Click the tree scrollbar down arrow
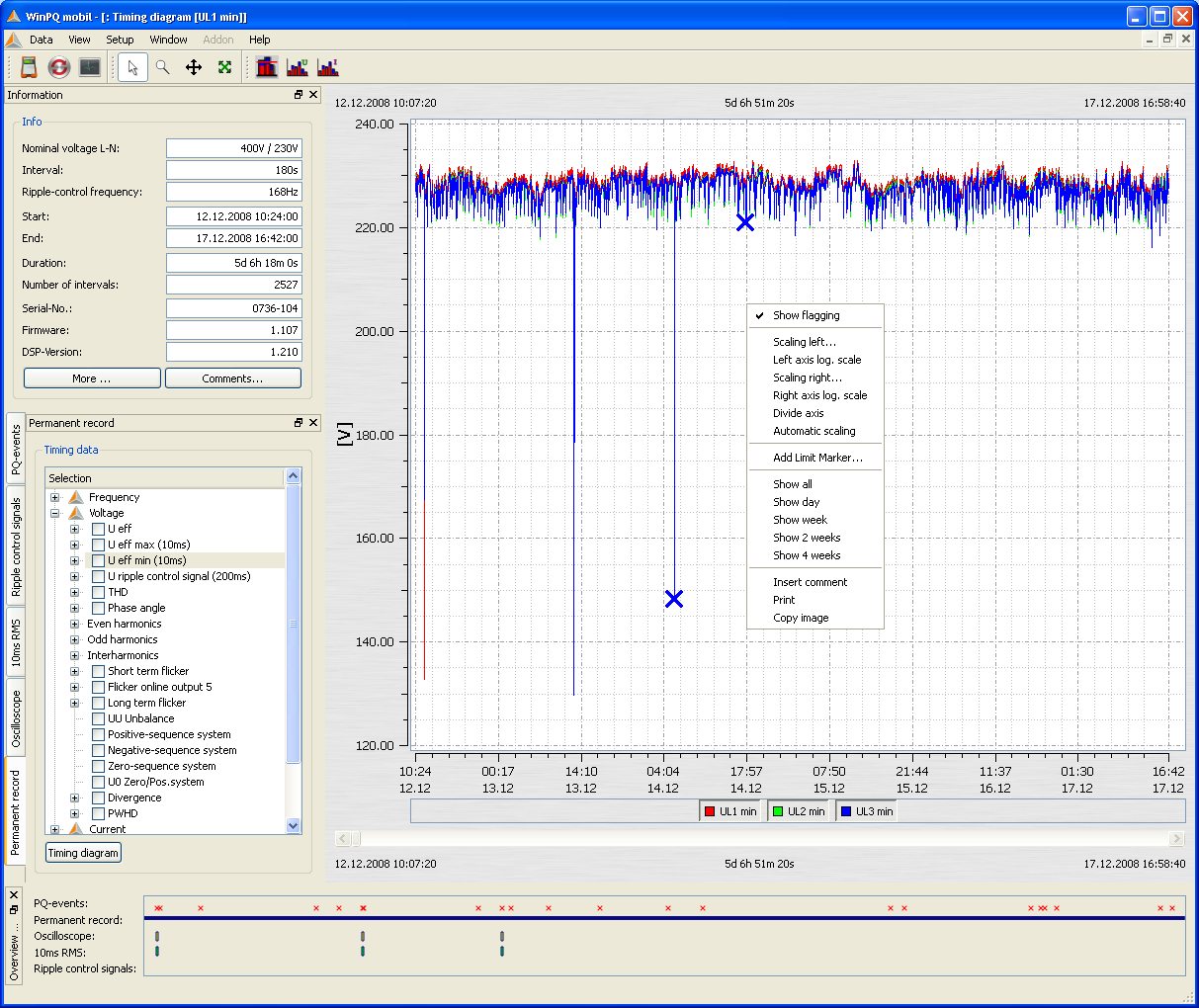 [293, 825]
